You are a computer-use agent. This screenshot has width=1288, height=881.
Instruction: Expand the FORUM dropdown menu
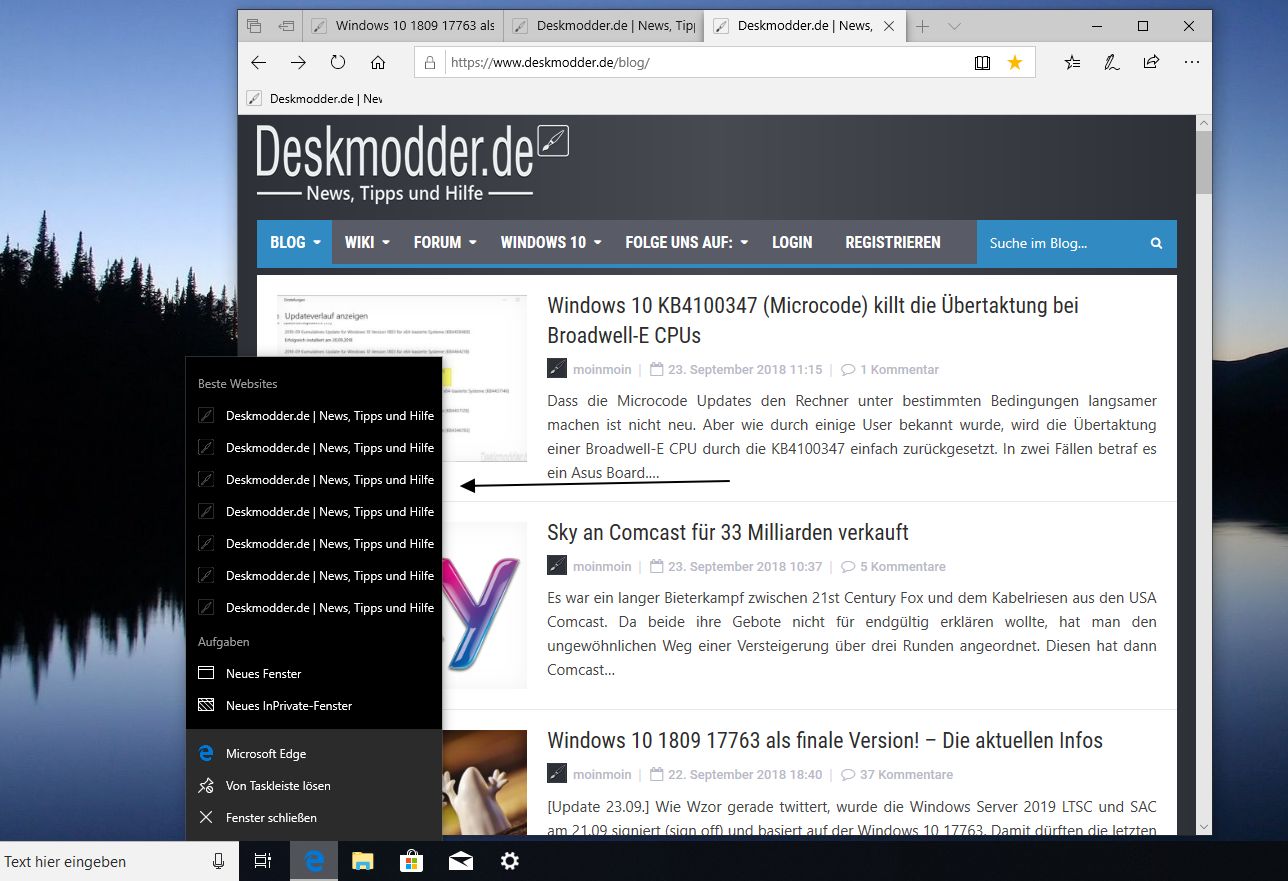tap(445, 243)
